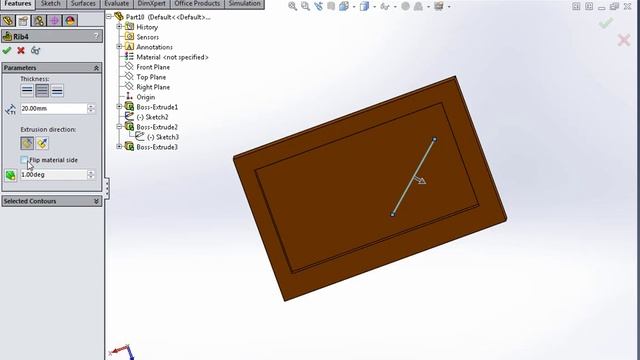Switch to the Office Products tab
Screen dimensions: 640x360
click(197, 4)
